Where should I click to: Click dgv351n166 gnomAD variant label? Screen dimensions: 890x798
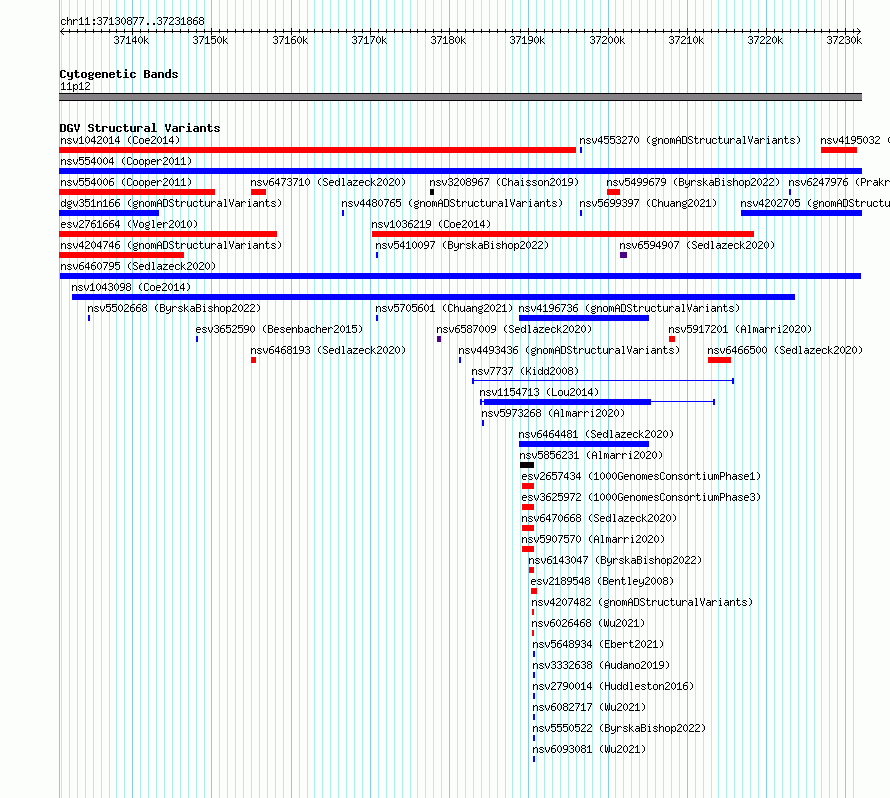[171, 203]
